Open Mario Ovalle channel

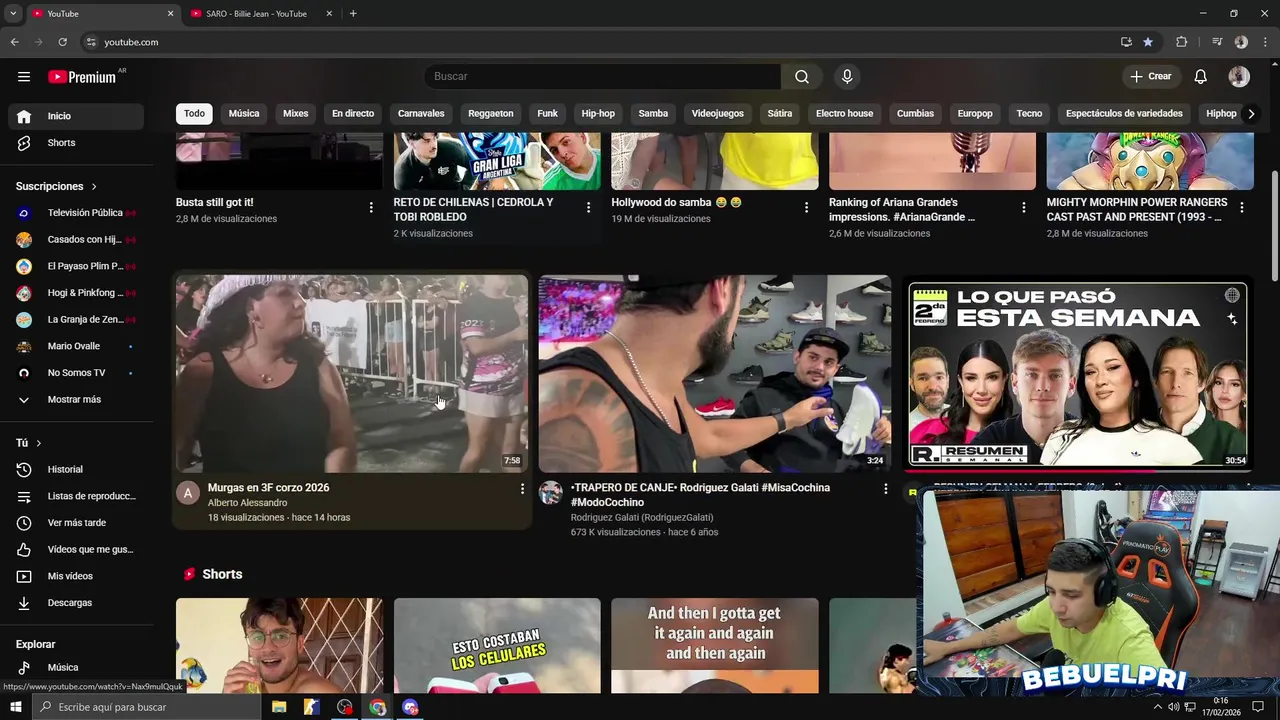76,346
